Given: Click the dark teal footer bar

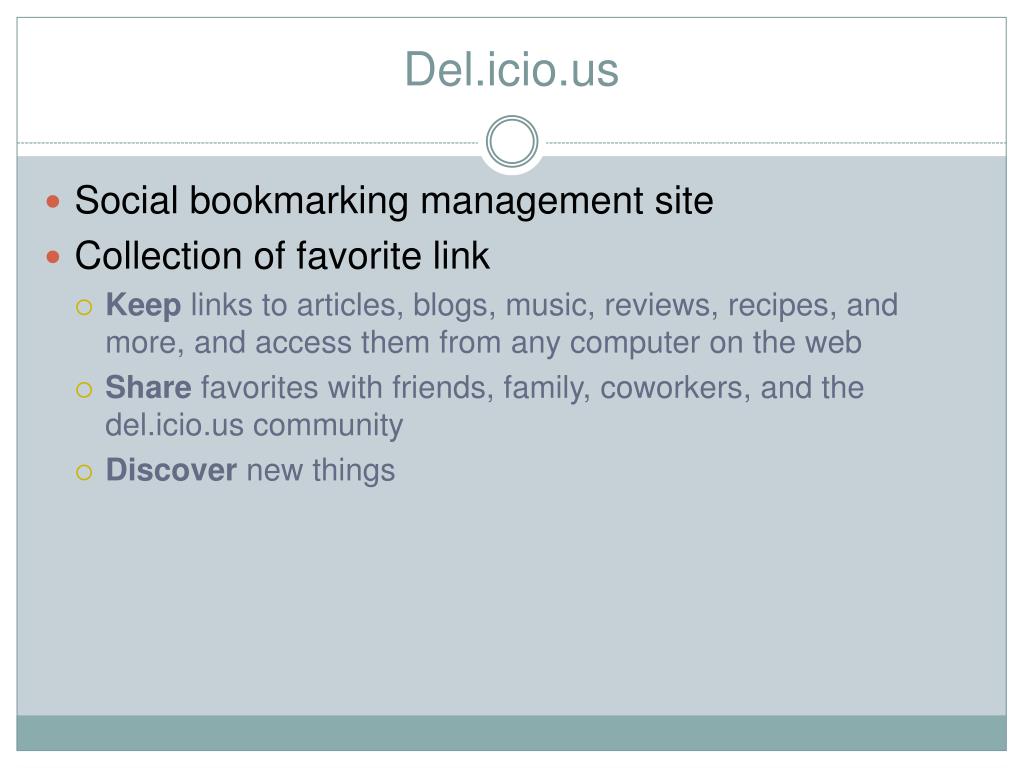Looking at the screenshot, I should (x=511, y=733).
